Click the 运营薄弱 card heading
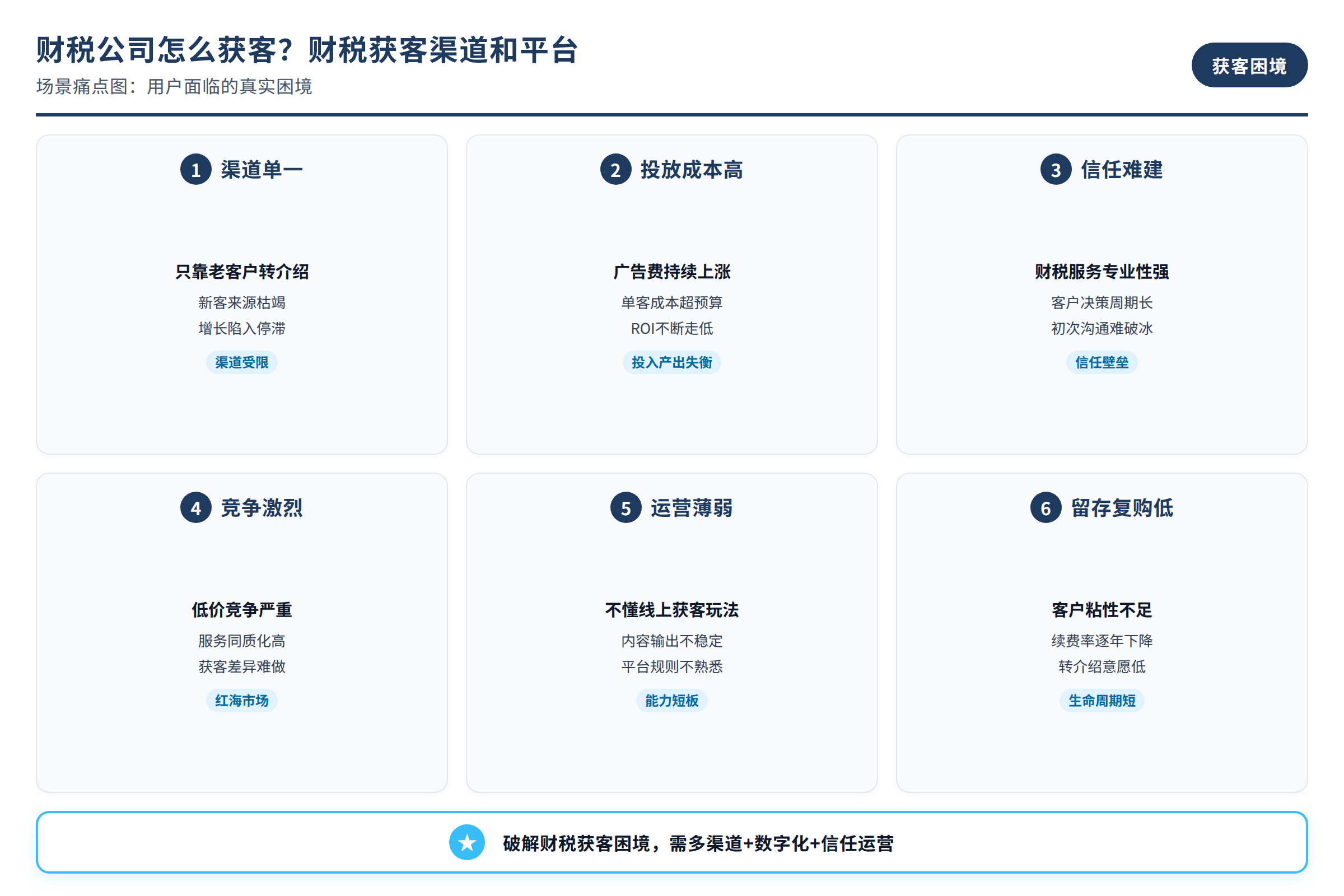The width and height of the screenshot is (1344, 896). (692, 508)
